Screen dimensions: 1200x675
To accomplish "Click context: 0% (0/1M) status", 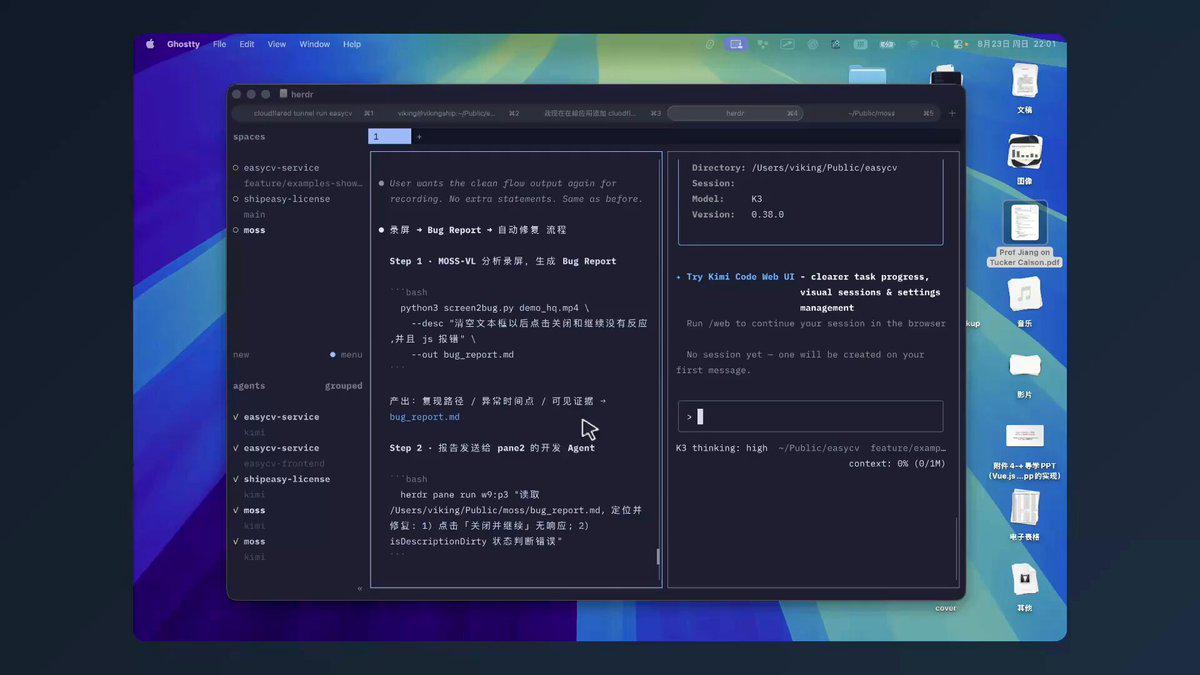I will [x=897, y=464].
